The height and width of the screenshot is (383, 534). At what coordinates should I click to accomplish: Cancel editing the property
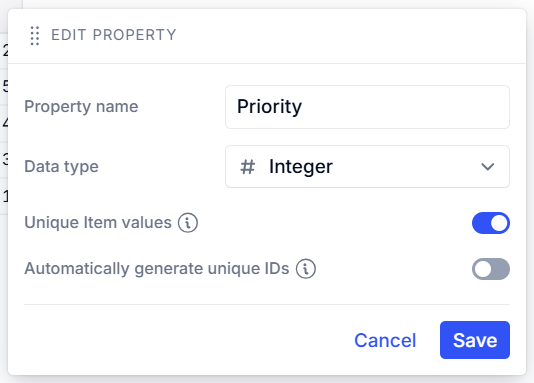coord(385,340)
